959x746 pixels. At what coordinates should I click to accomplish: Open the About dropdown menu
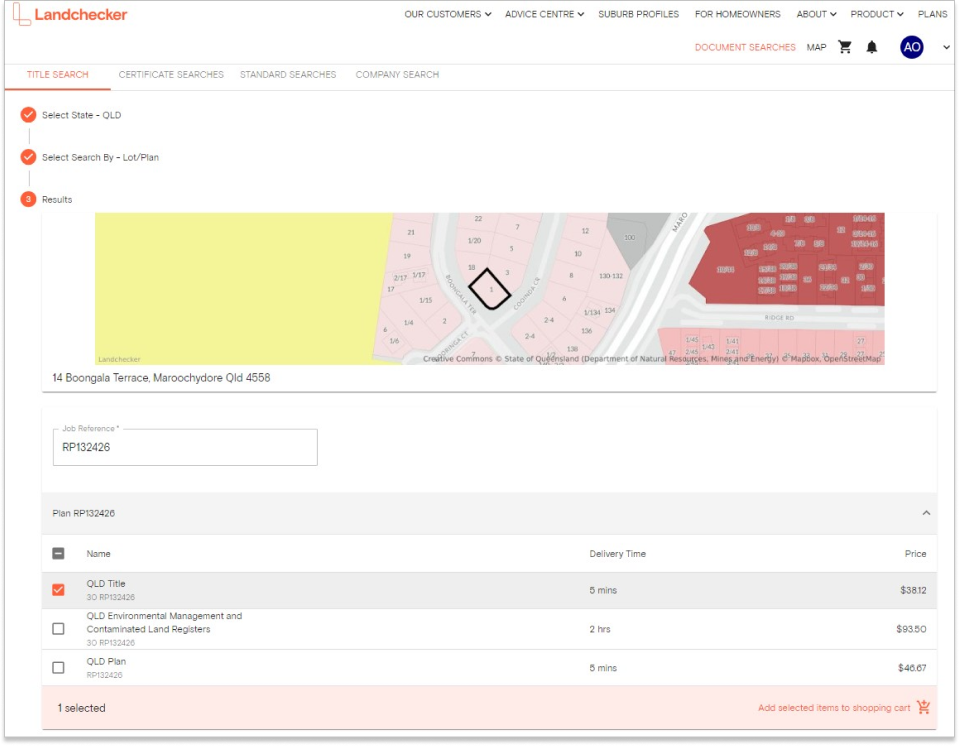[816, 14]
